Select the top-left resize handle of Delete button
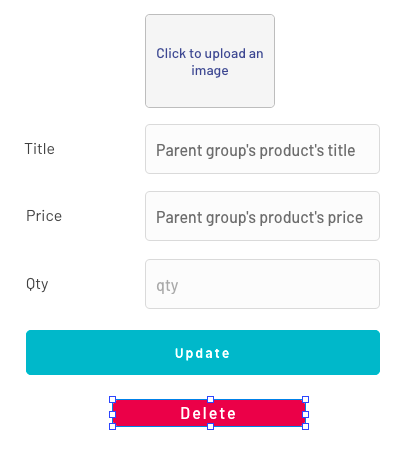 [112, 399]
